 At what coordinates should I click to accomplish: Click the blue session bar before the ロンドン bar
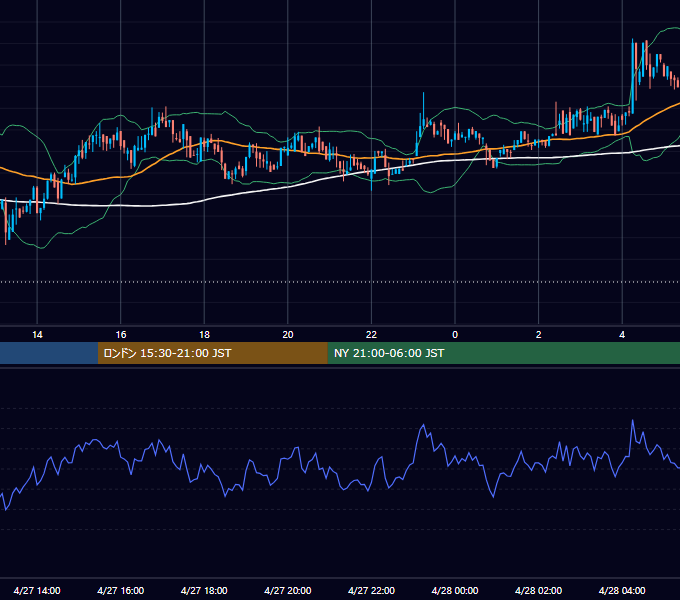coord(49,353)
